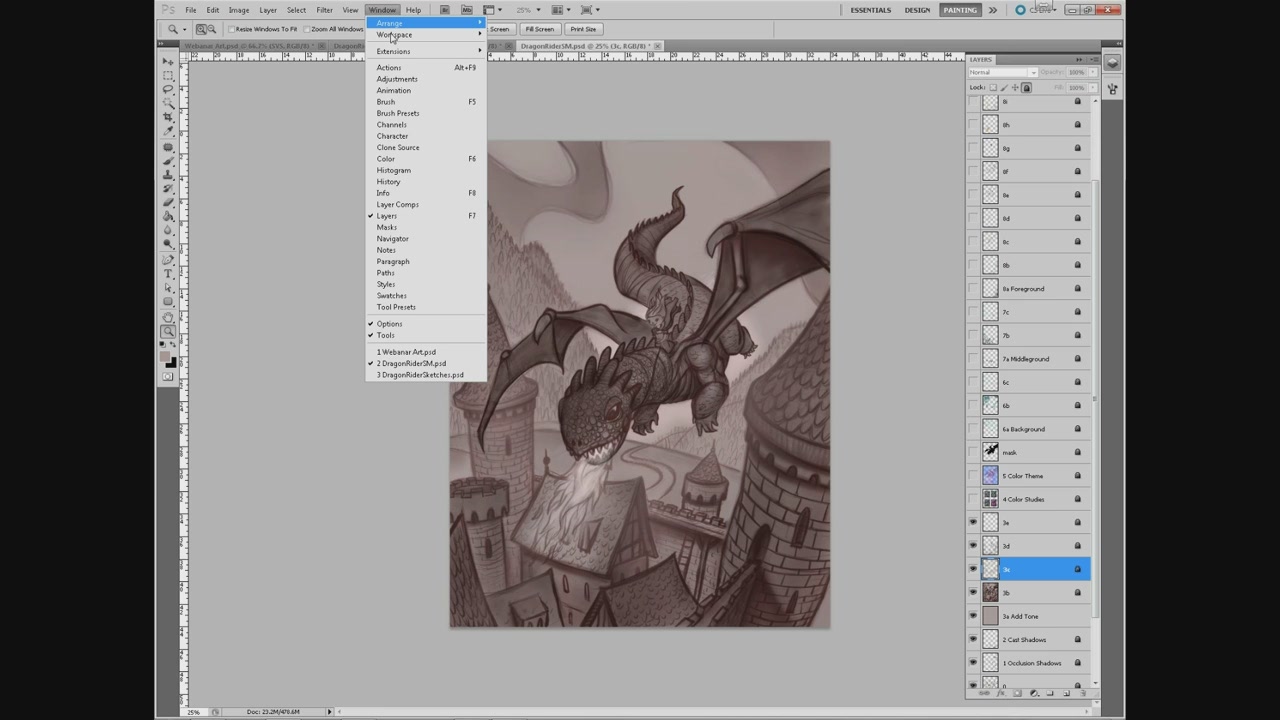Expand more workspaces chevron

[992, 10]
